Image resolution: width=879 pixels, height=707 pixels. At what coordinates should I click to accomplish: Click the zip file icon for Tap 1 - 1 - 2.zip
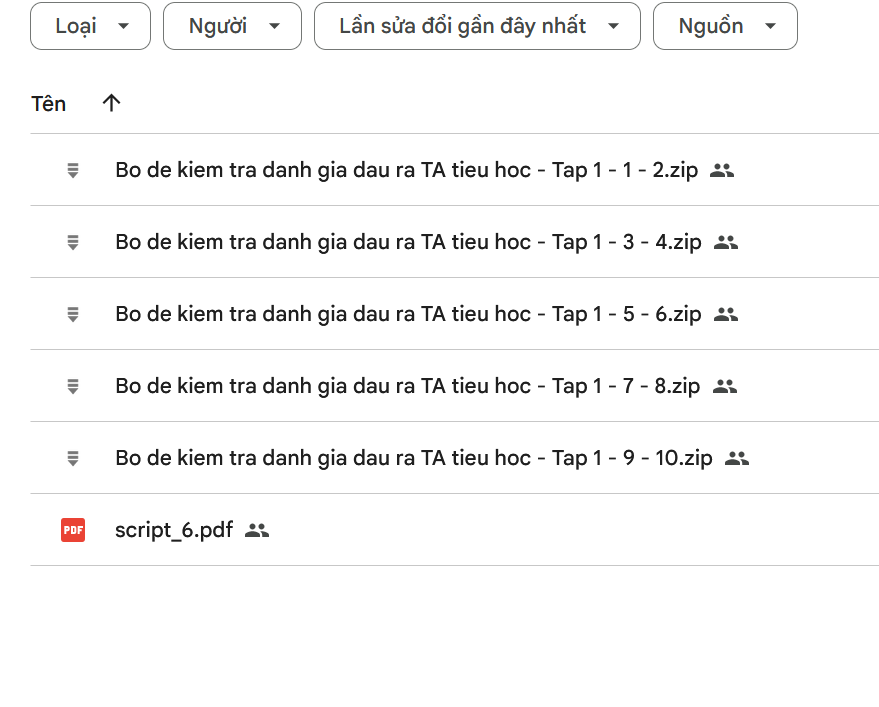[x=73, y=170]
